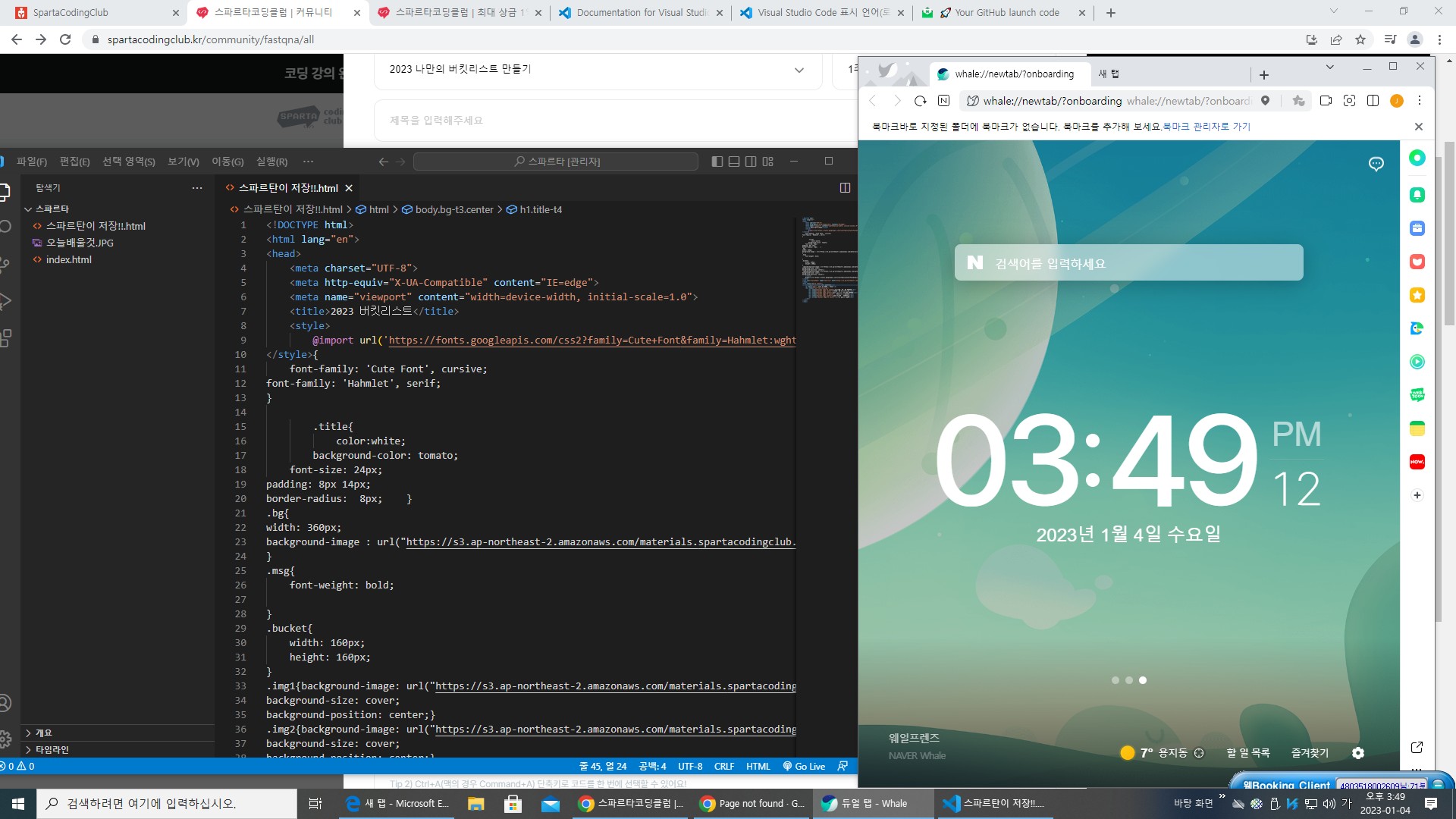This screenshot has height=819, width=1456.
Task: Open VS Code Explorer activity icon
Action: pos(5,192)
